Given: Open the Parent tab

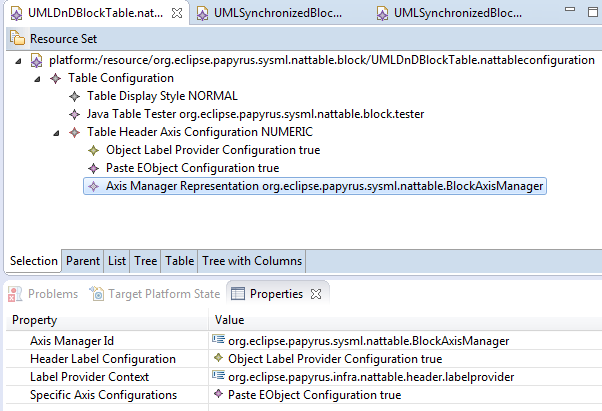Looking at the screenshot, I should (x=83, y=261).
